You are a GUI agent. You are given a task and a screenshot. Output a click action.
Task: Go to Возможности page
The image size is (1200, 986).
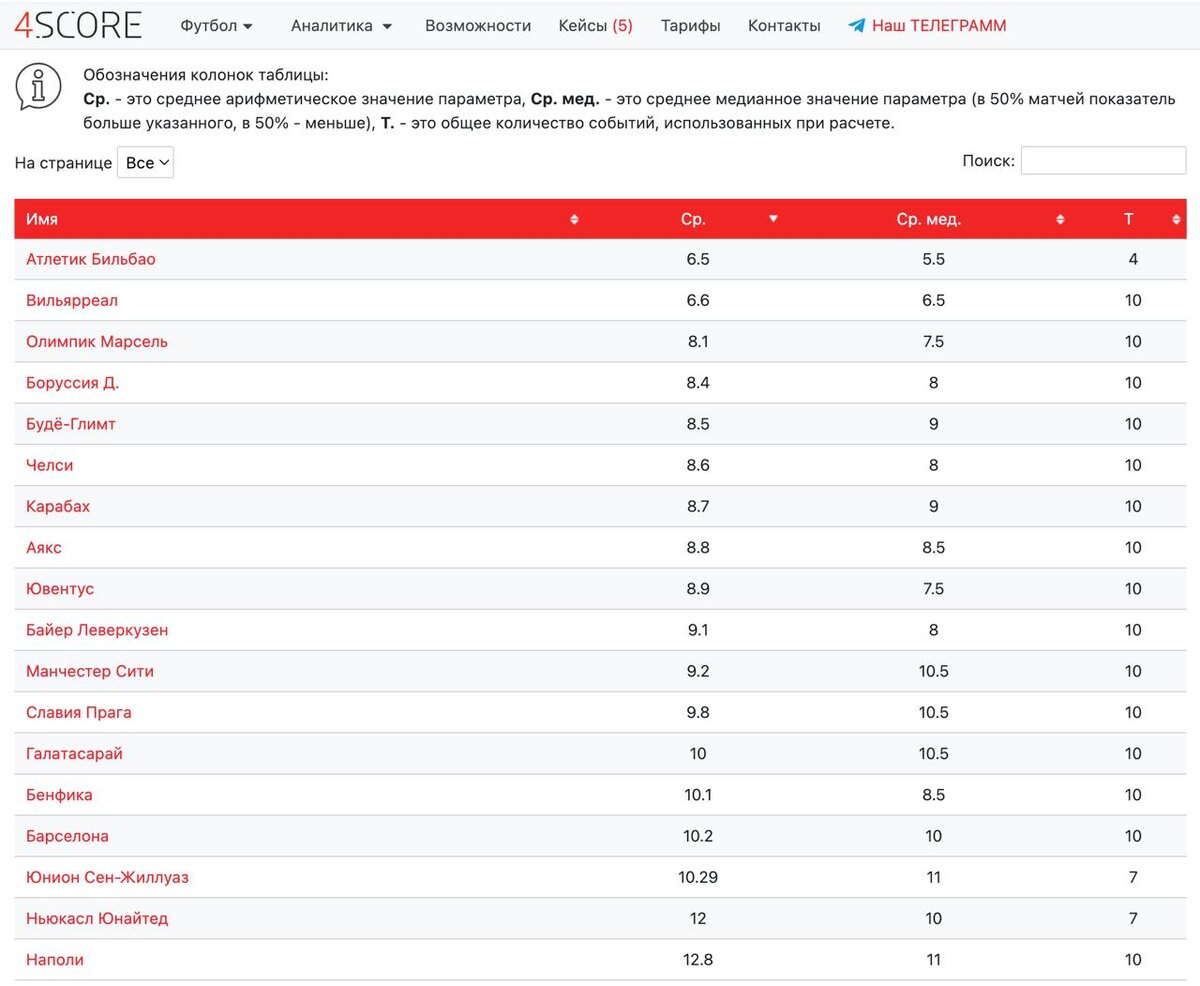[x=478, y=26]
